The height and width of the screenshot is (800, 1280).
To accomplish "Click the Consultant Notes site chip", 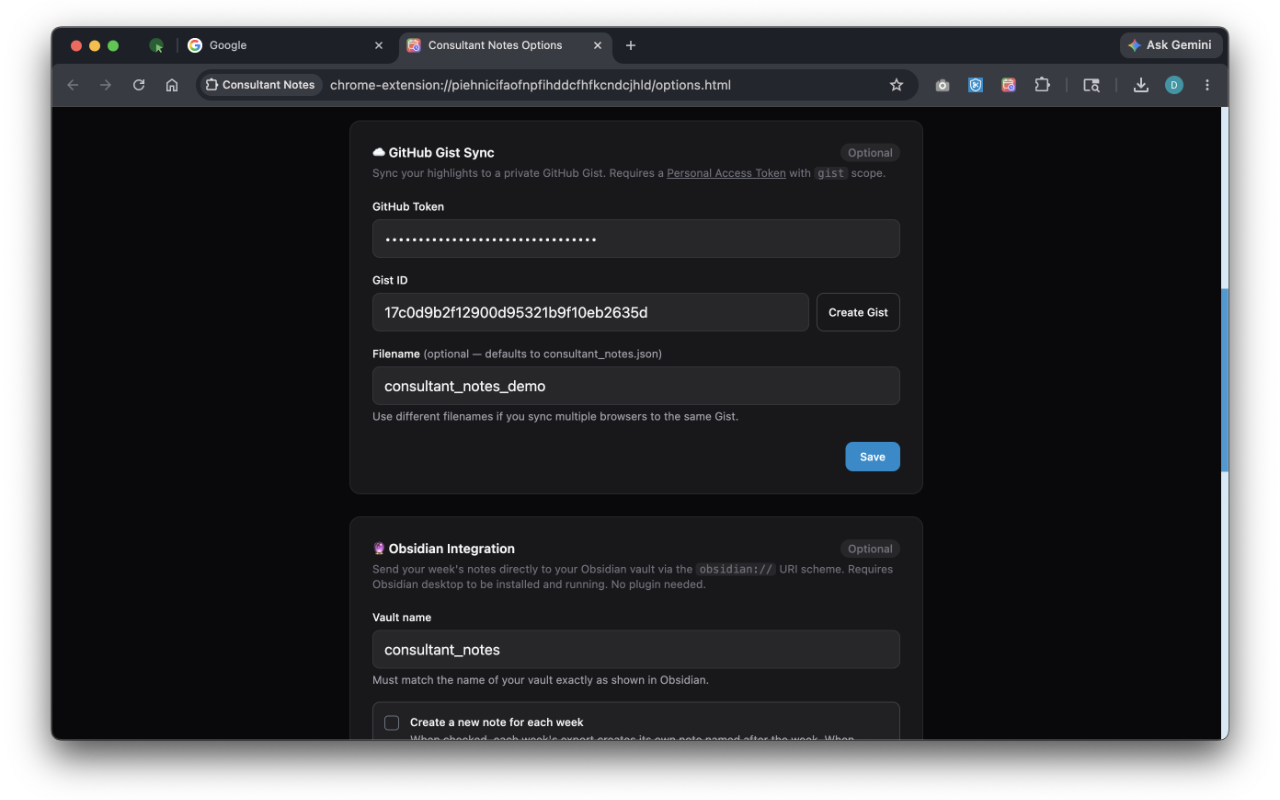I will [x=260, y=85].
